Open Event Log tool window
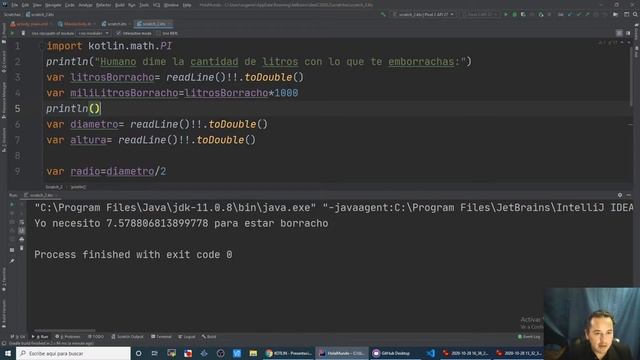The image size is (640, 360). 529,337
